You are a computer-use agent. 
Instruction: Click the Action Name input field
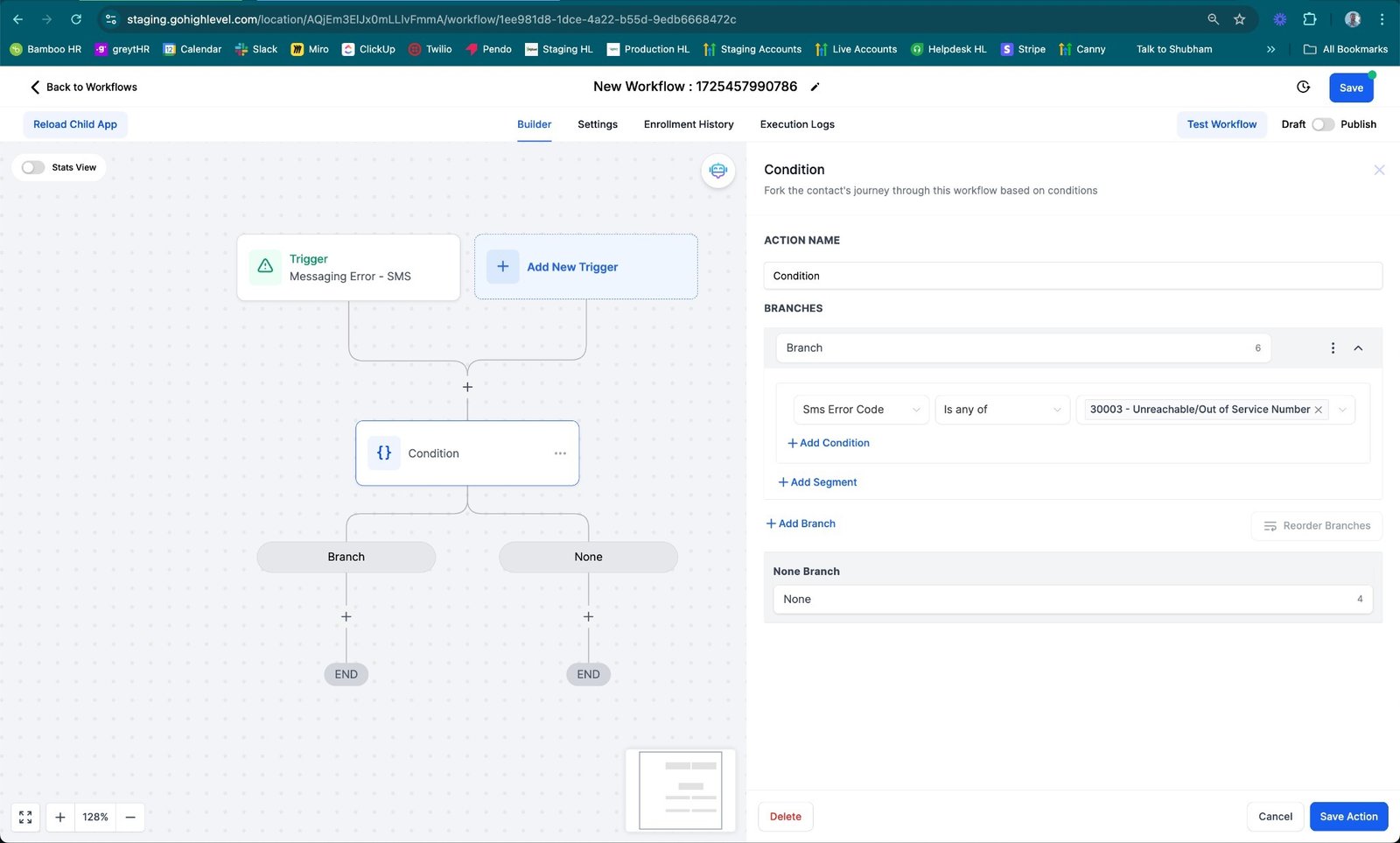tap(1072, 276)
